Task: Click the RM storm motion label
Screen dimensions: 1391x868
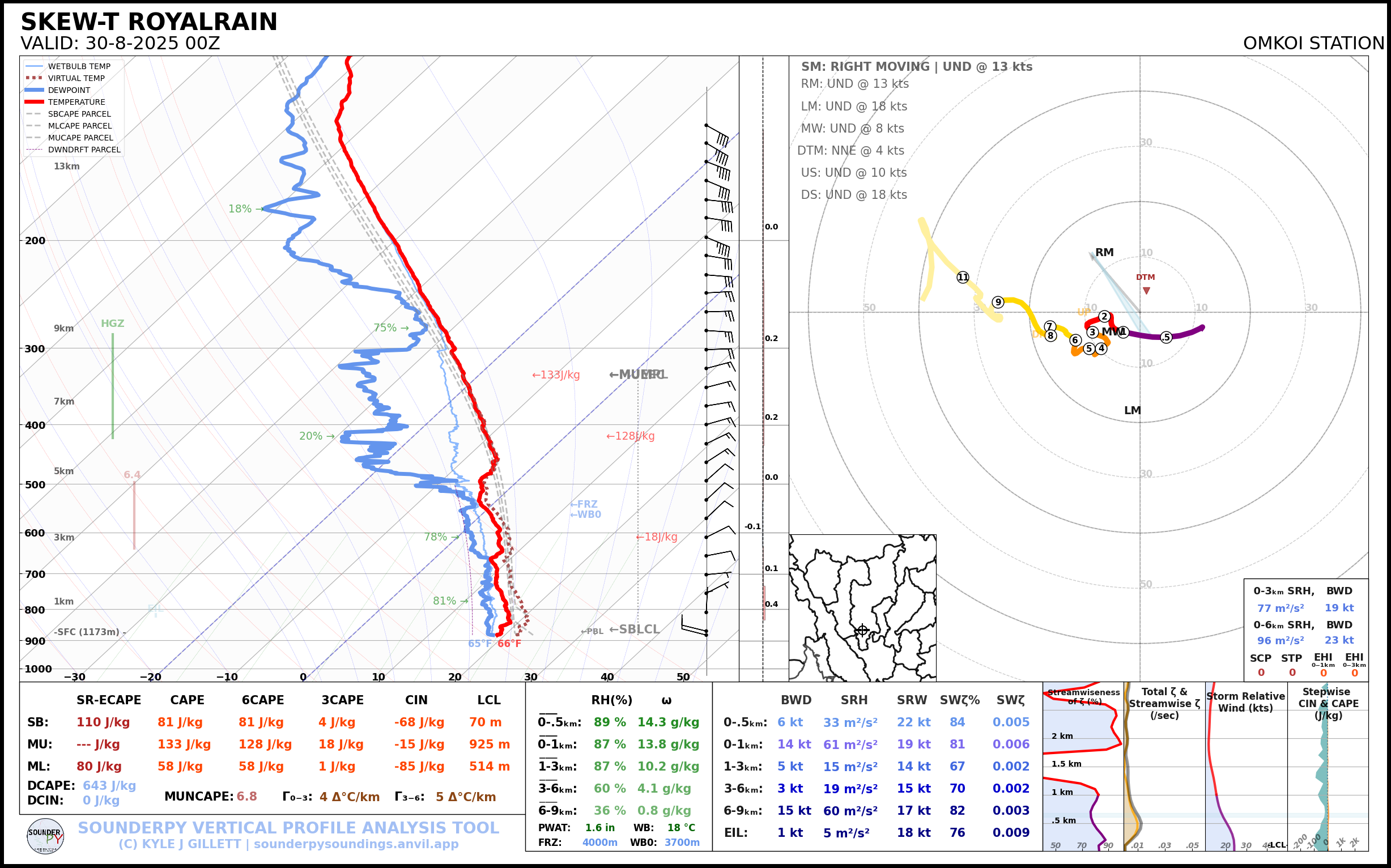Action: [1104, 252]
